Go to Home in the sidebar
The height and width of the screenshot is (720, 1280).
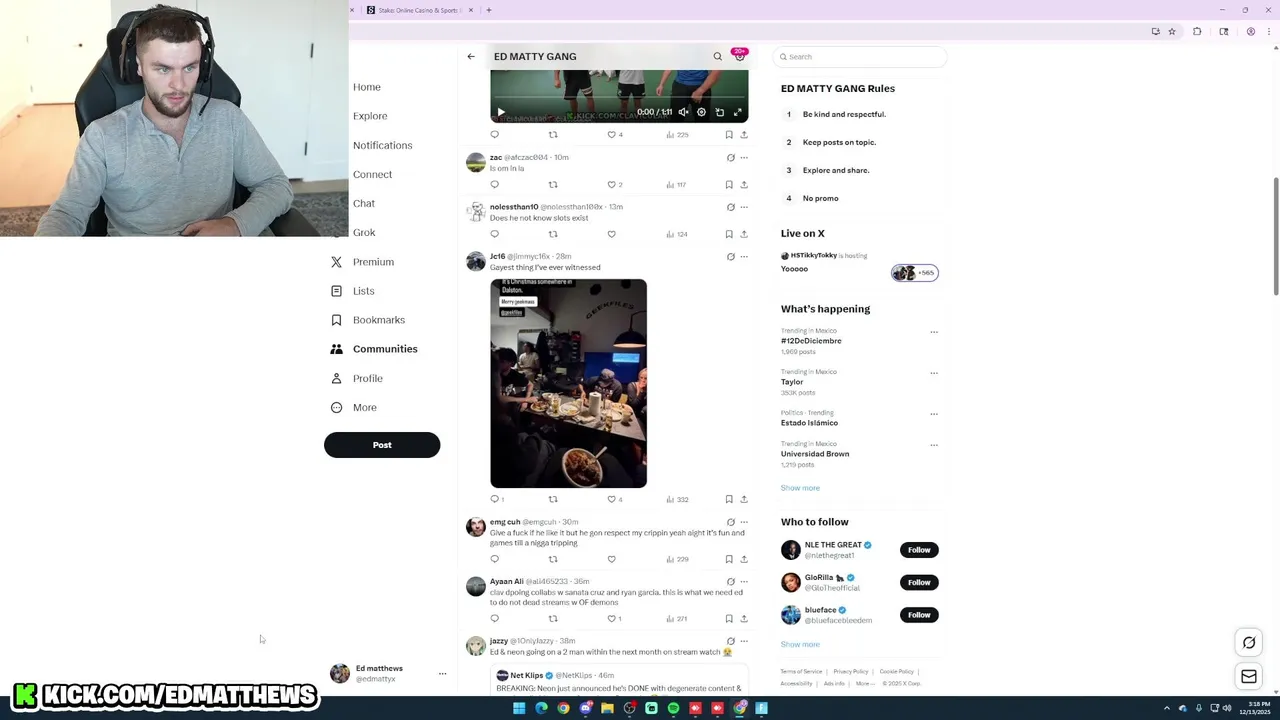[367, 87]
